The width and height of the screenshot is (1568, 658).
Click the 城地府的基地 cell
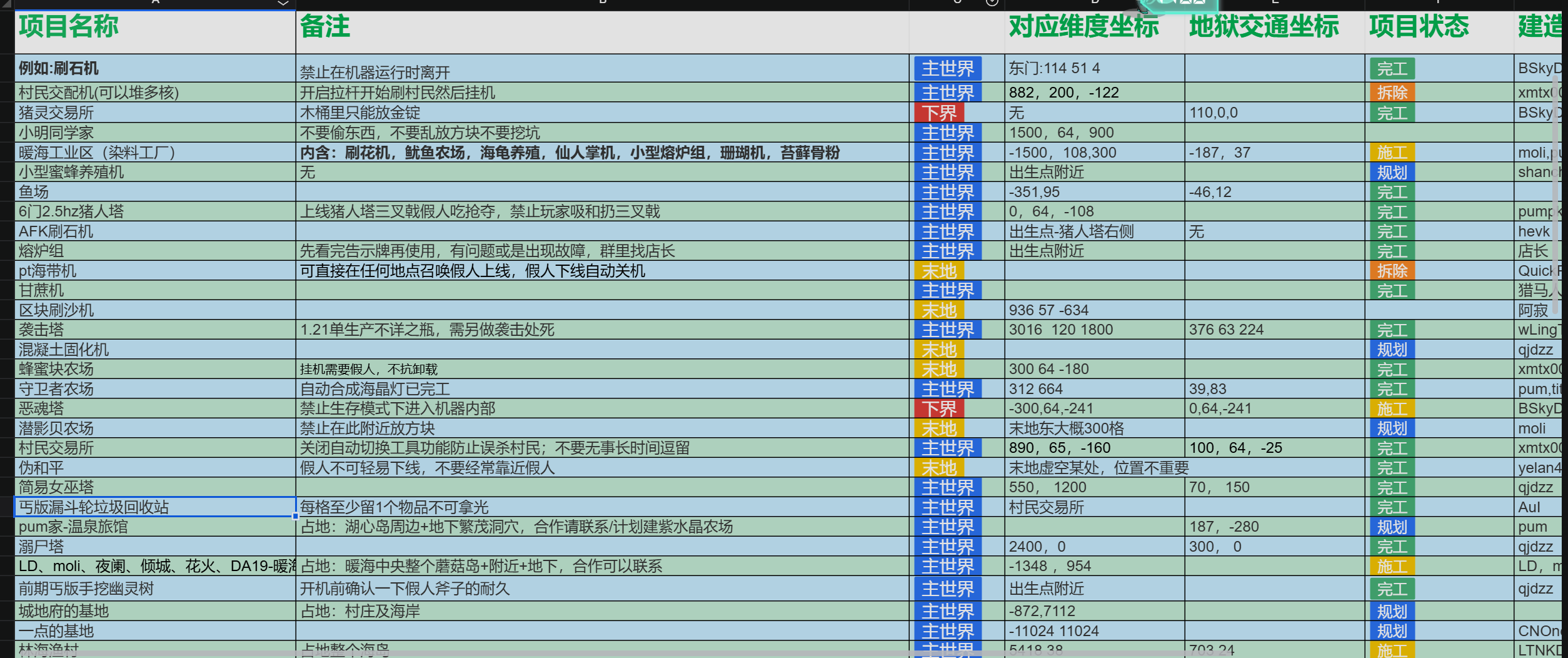(155, 611)
